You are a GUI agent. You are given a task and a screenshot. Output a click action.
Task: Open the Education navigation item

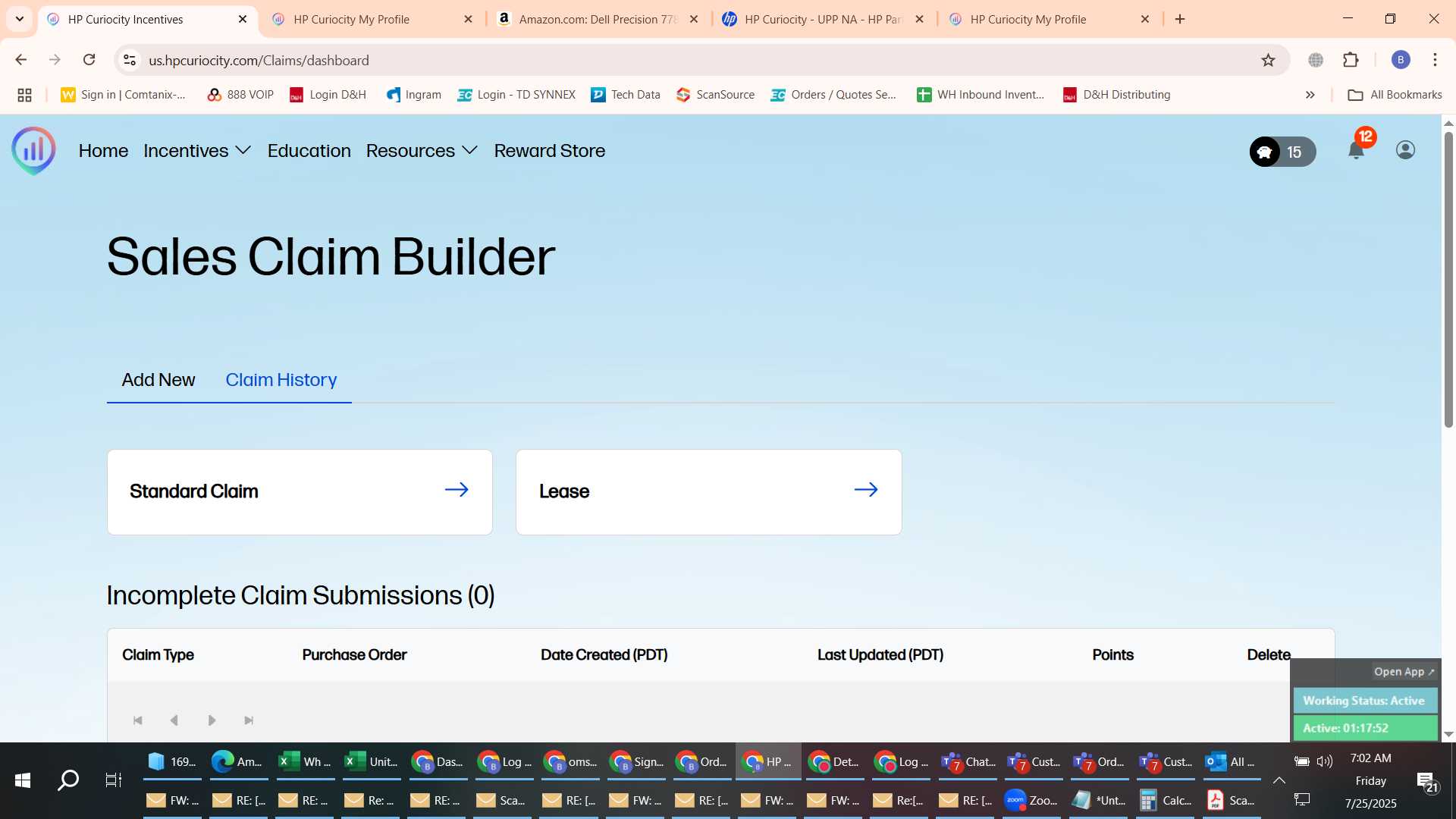click(309, 151)
